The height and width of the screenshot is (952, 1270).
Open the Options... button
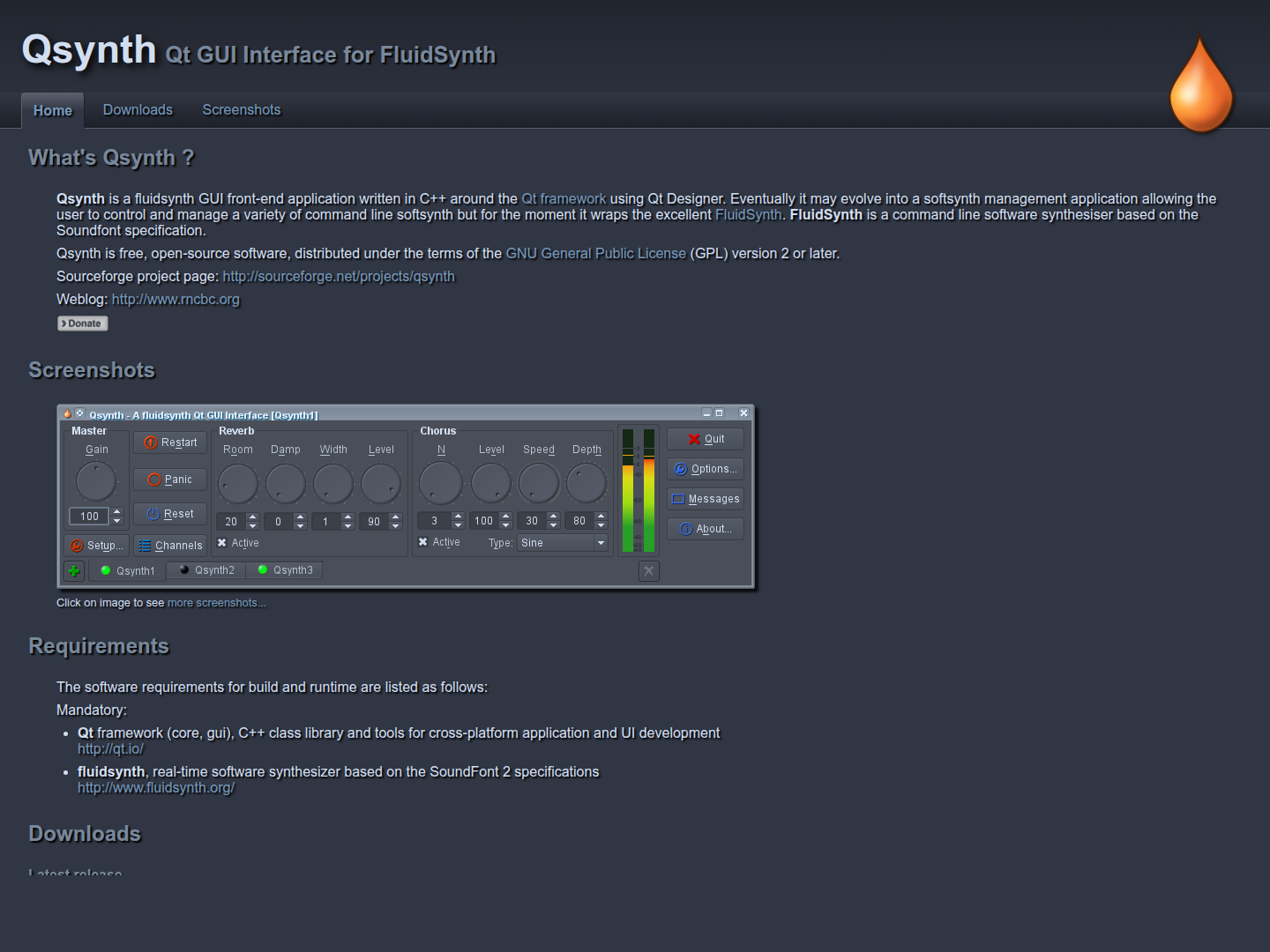coord(706,469)
